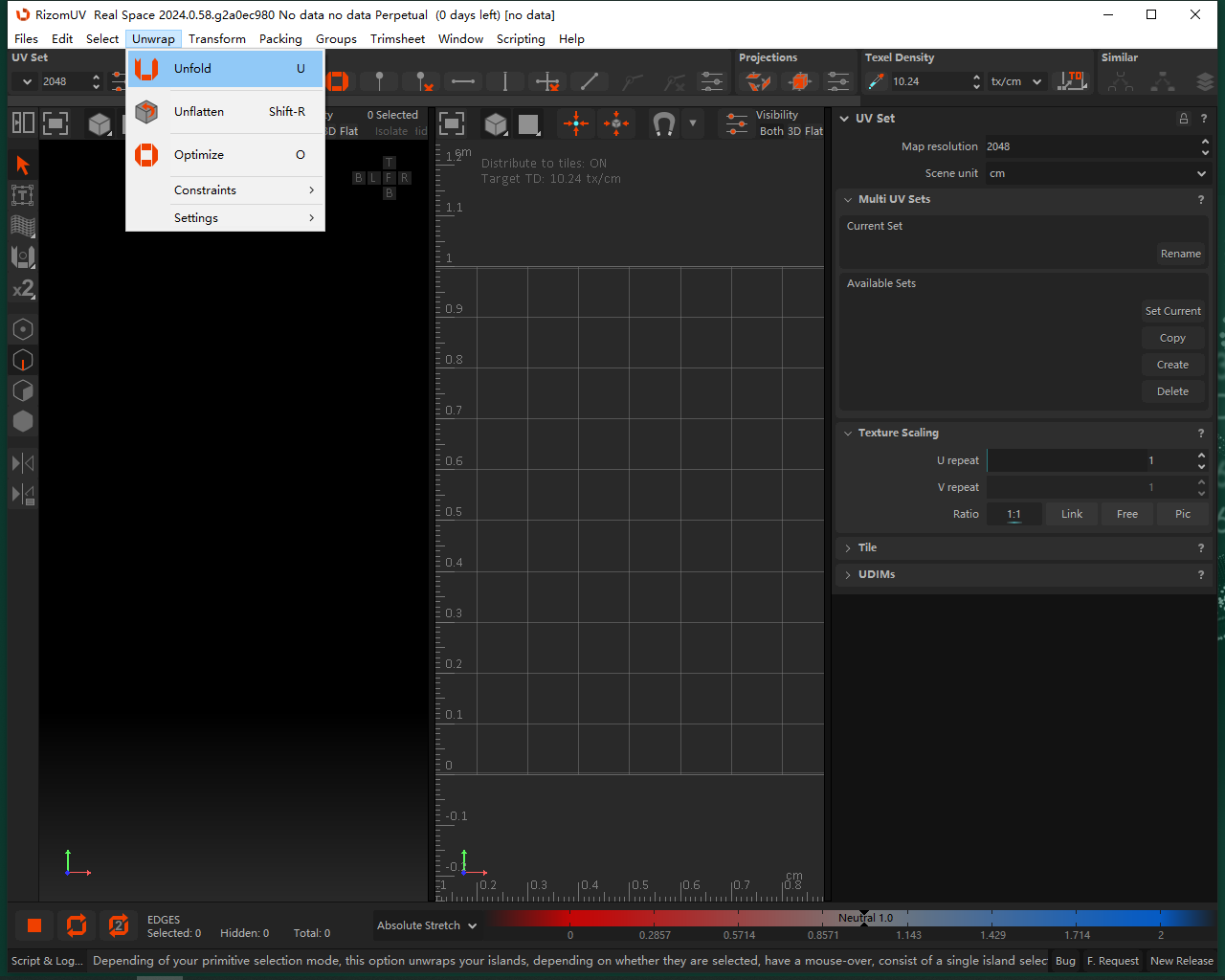Open the Scene unit cm dropdown
This screenshot has width=1225, height=980.
pyautogui.click(x=1099, y=173)
